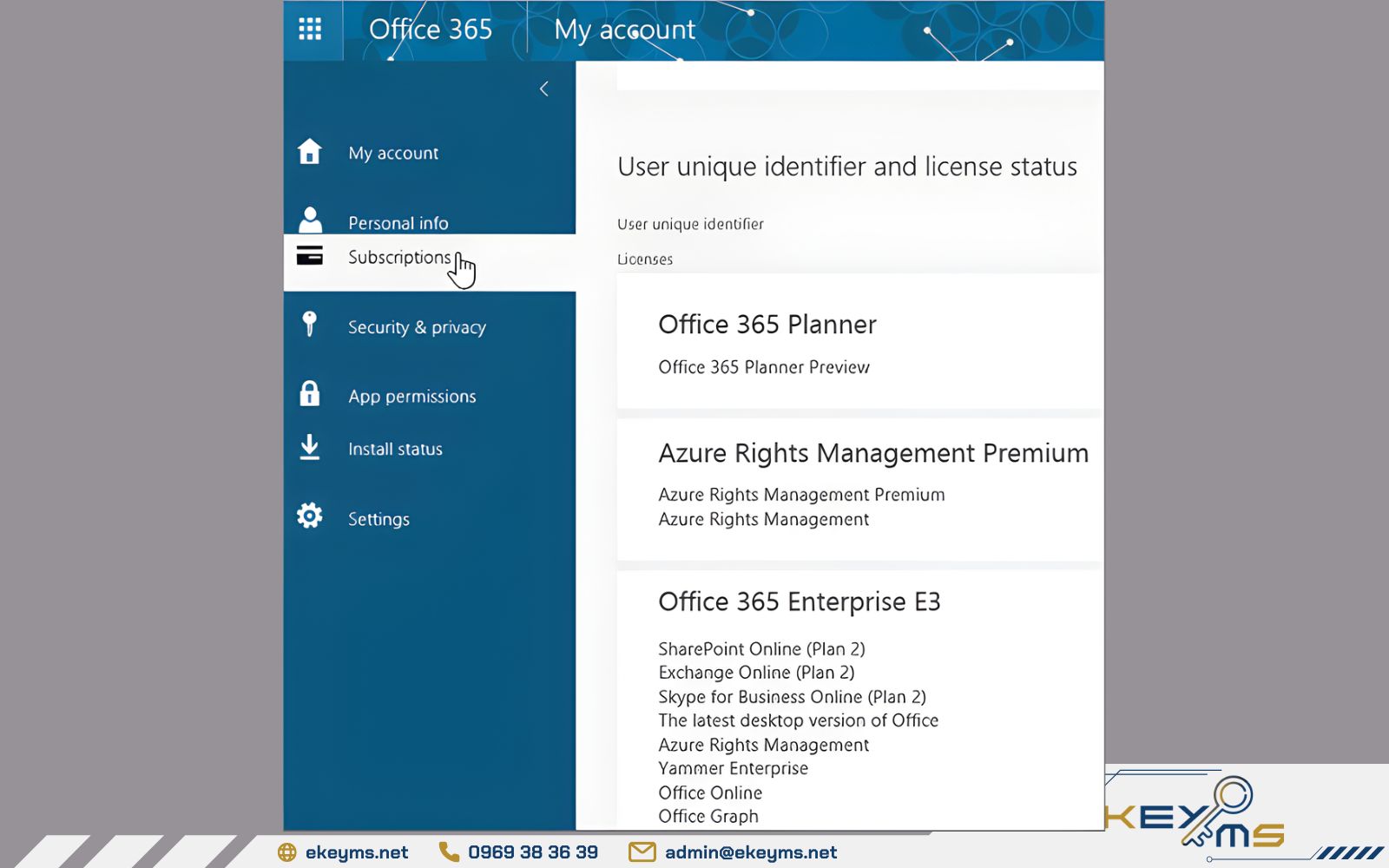
Task: Click the home icon beside My account
Action: point(310,152)
